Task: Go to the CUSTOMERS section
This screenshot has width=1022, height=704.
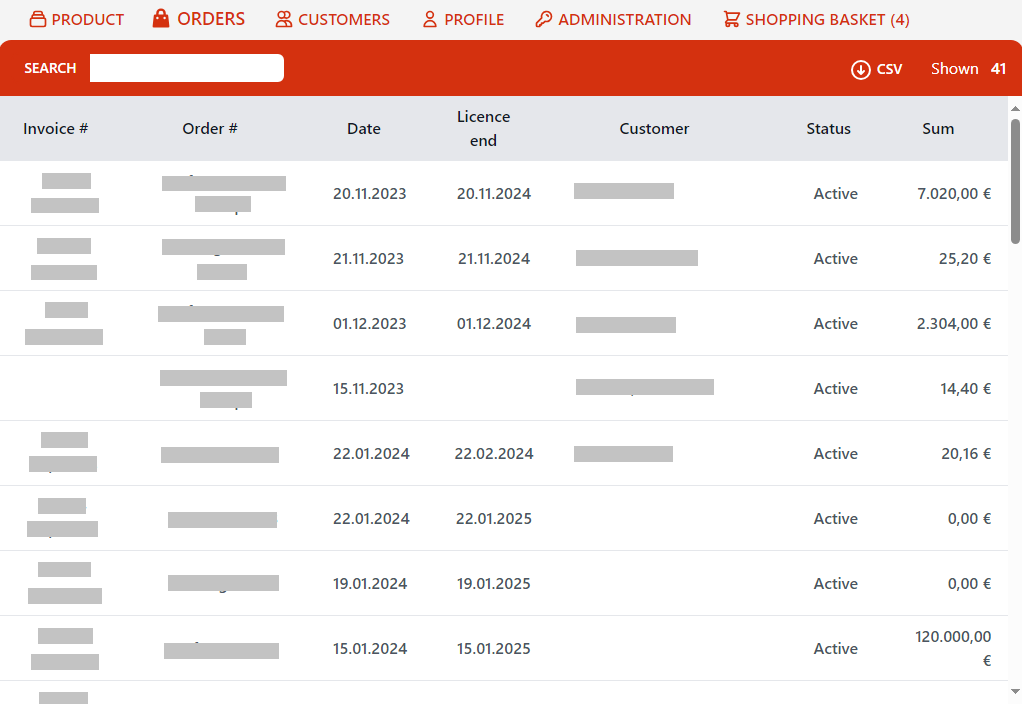Action: 332,20
